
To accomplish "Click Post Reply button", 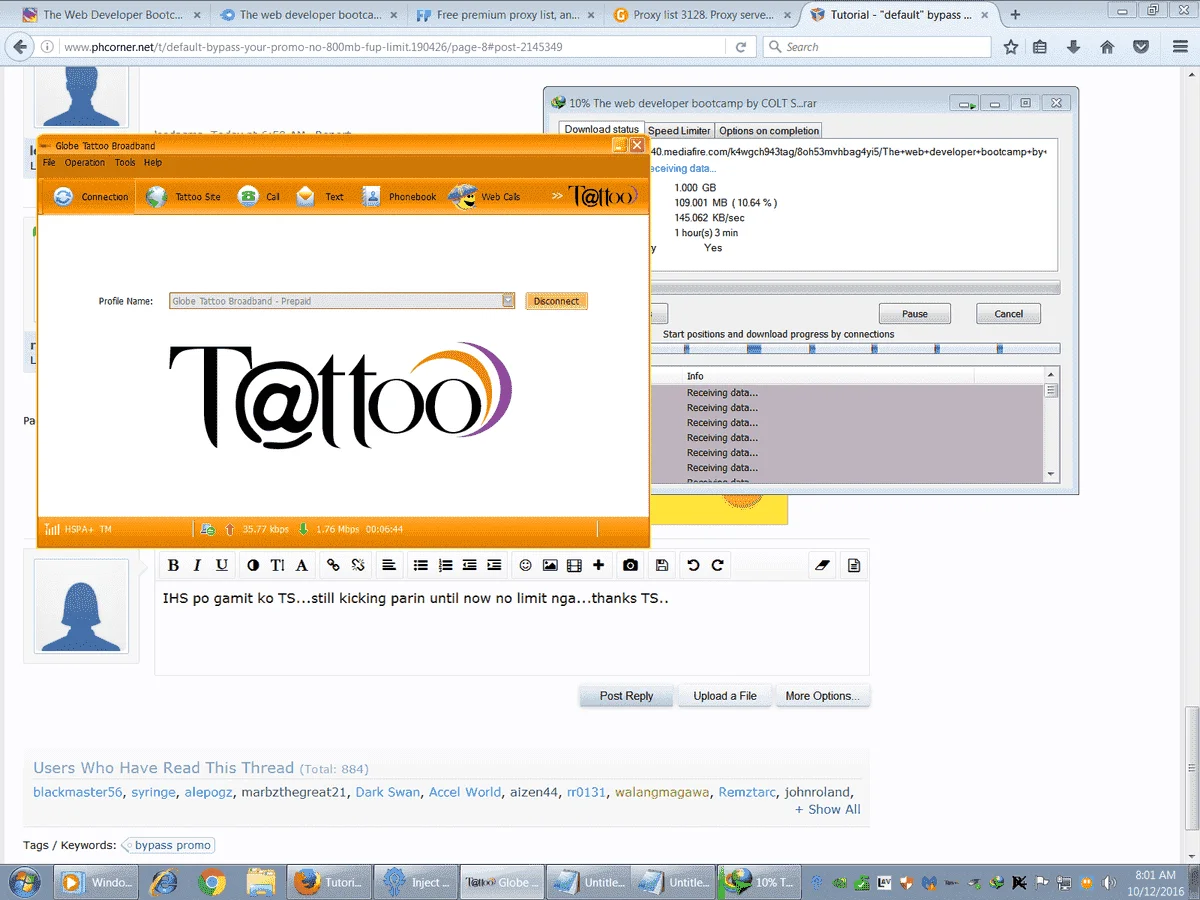I will 626,696.
